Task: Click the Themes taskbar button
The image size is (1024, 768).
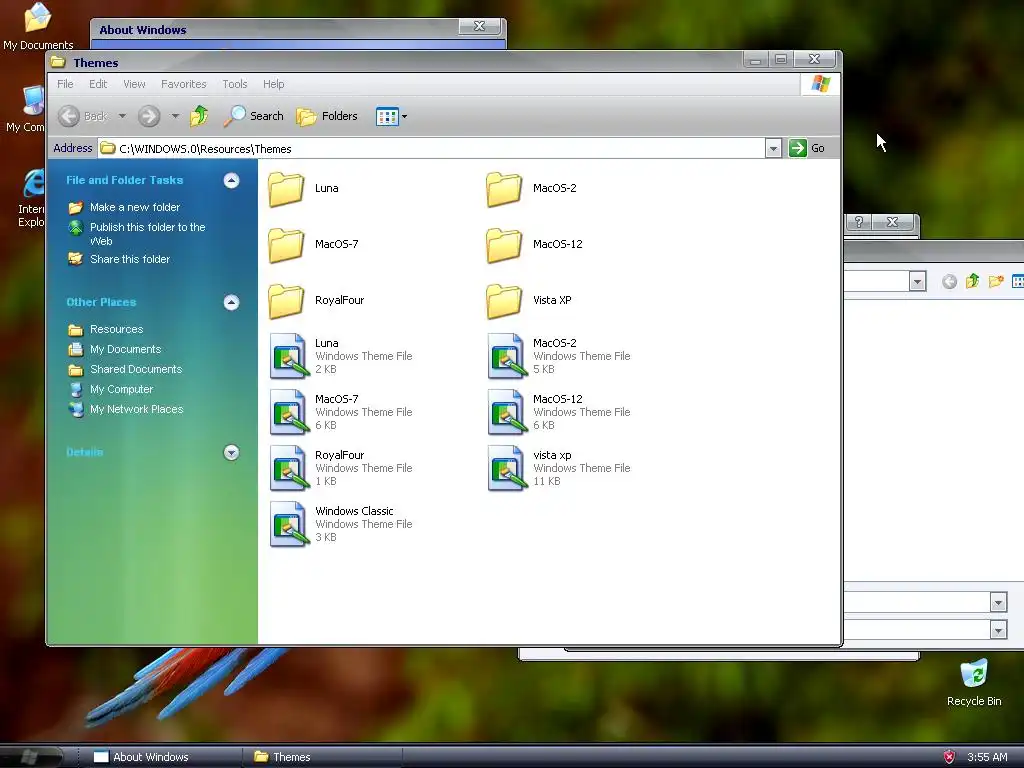Action: 322,757
